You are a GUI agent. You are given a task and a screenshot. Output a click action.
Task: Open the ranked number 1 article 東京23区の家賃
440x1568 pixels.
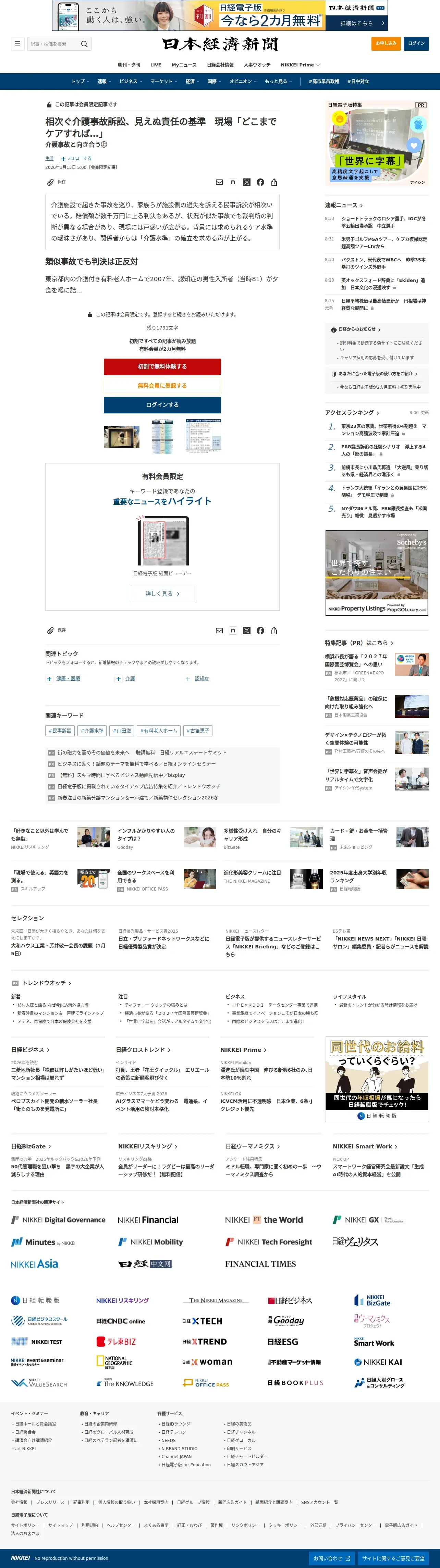384,430
